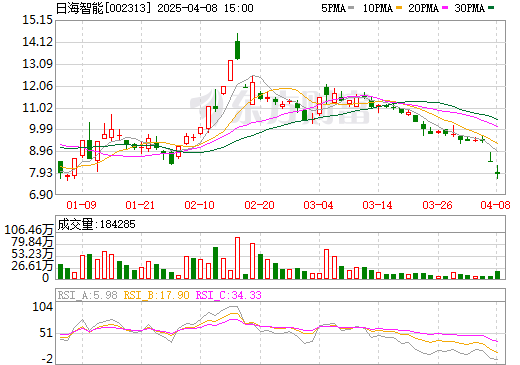This screenshot has height=365, width=520.
Task: Click the 106.46万 volume axis label
Action: pos(29,230)
